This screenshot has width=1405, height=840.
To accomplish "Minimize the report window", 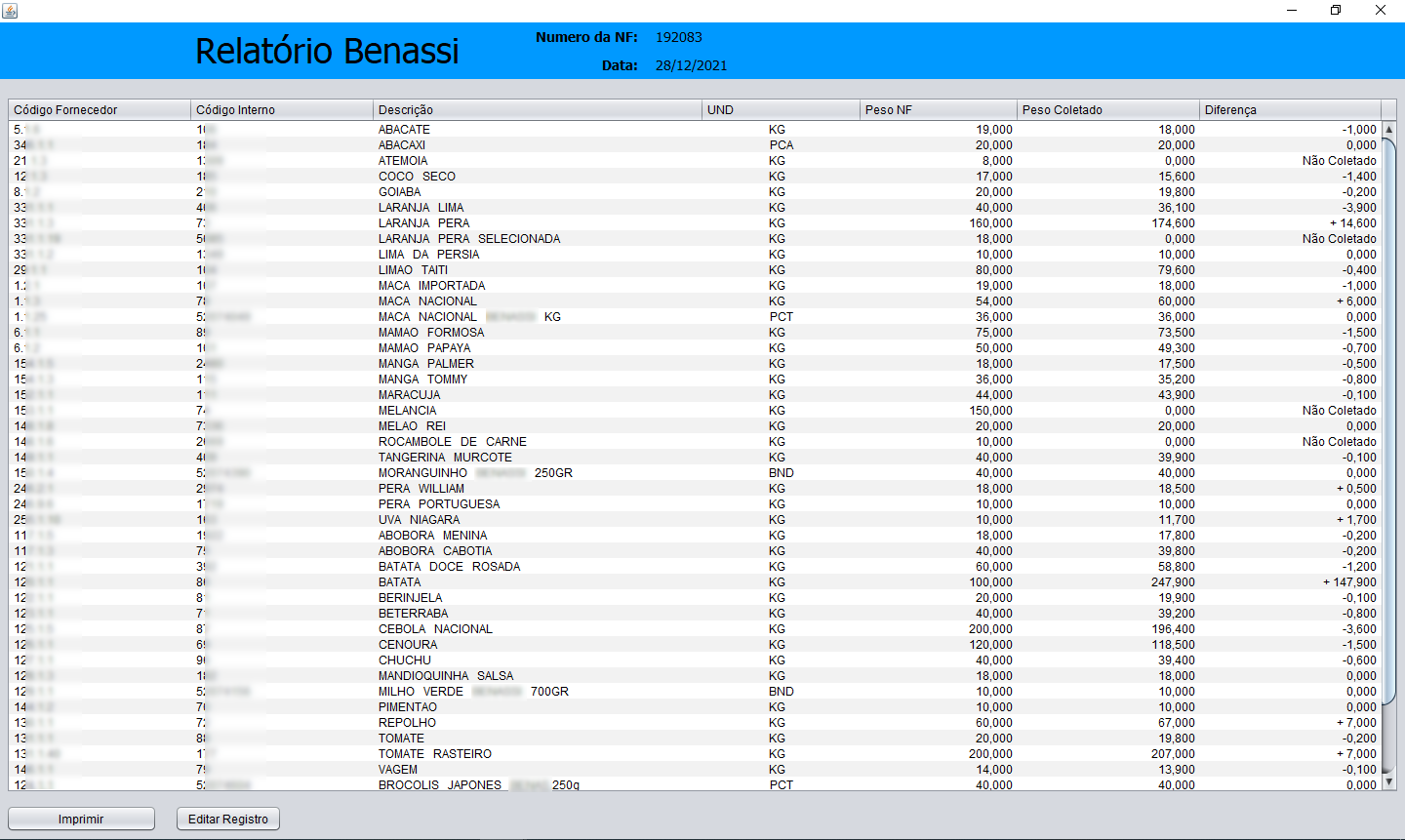I will click(1291, 11).
